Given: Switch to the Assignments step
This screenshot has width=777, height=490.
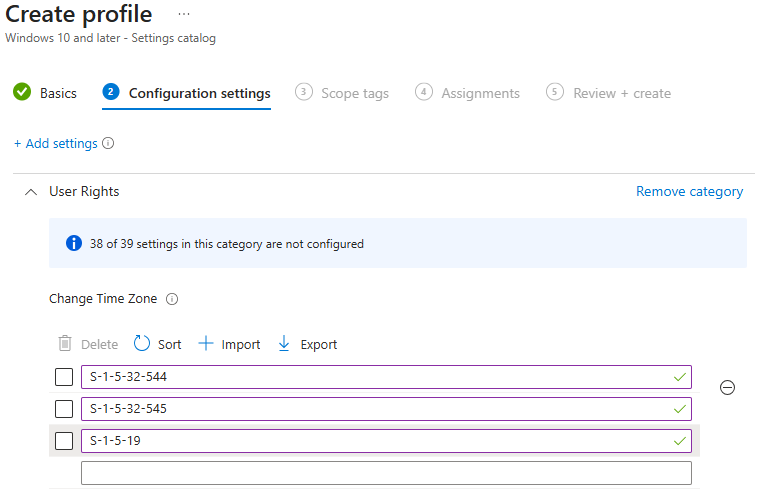Looking at the screenshot, I should click(x=467, y=93).
